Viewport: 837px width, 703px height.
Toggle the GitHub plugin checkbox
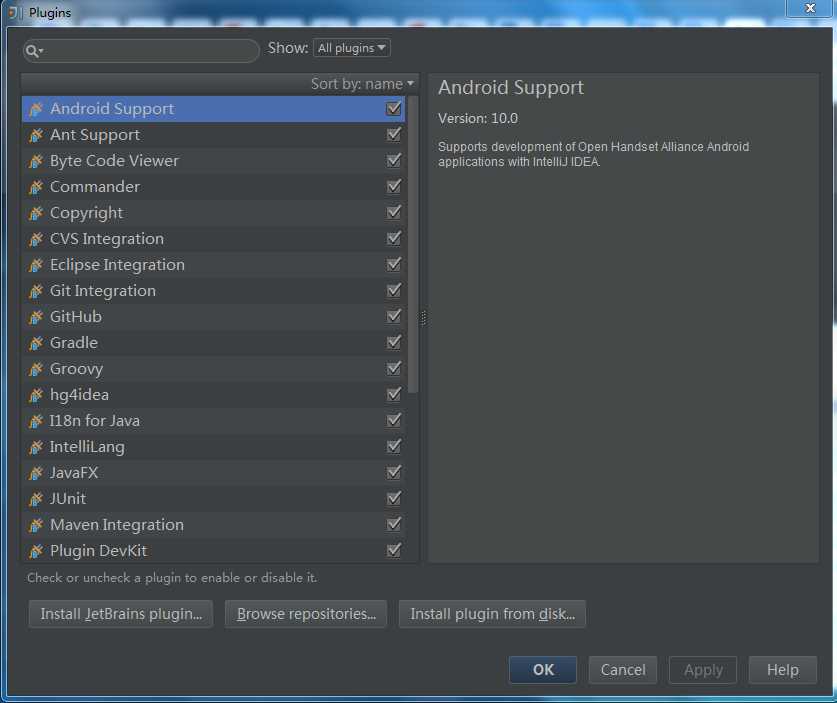[x=394, y=316]
